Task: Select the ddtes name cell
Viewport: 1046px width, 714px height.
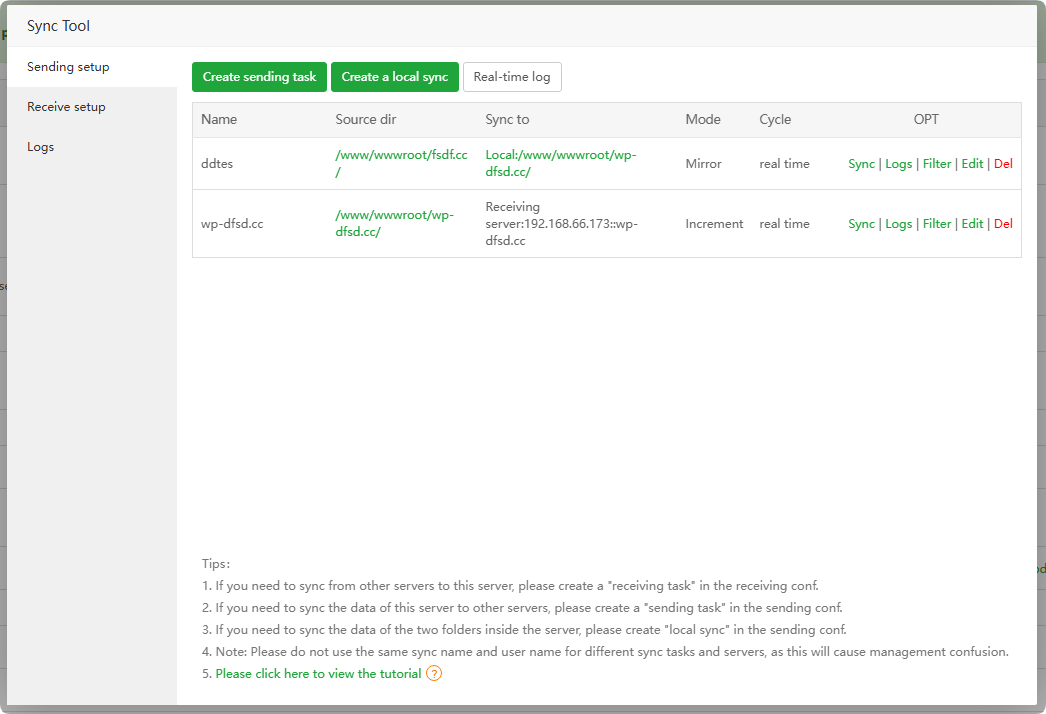Action: pos(217,163)
